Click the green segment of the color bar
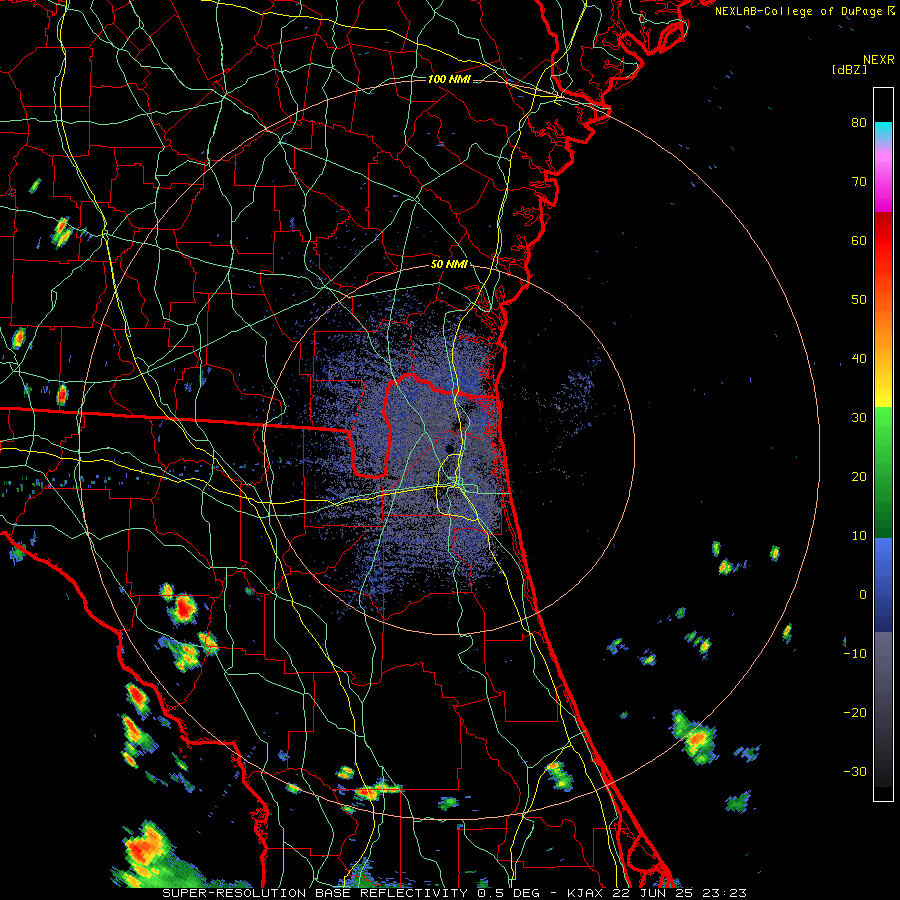This screenshot has height=900, width=900. click(x=883, y=472)
